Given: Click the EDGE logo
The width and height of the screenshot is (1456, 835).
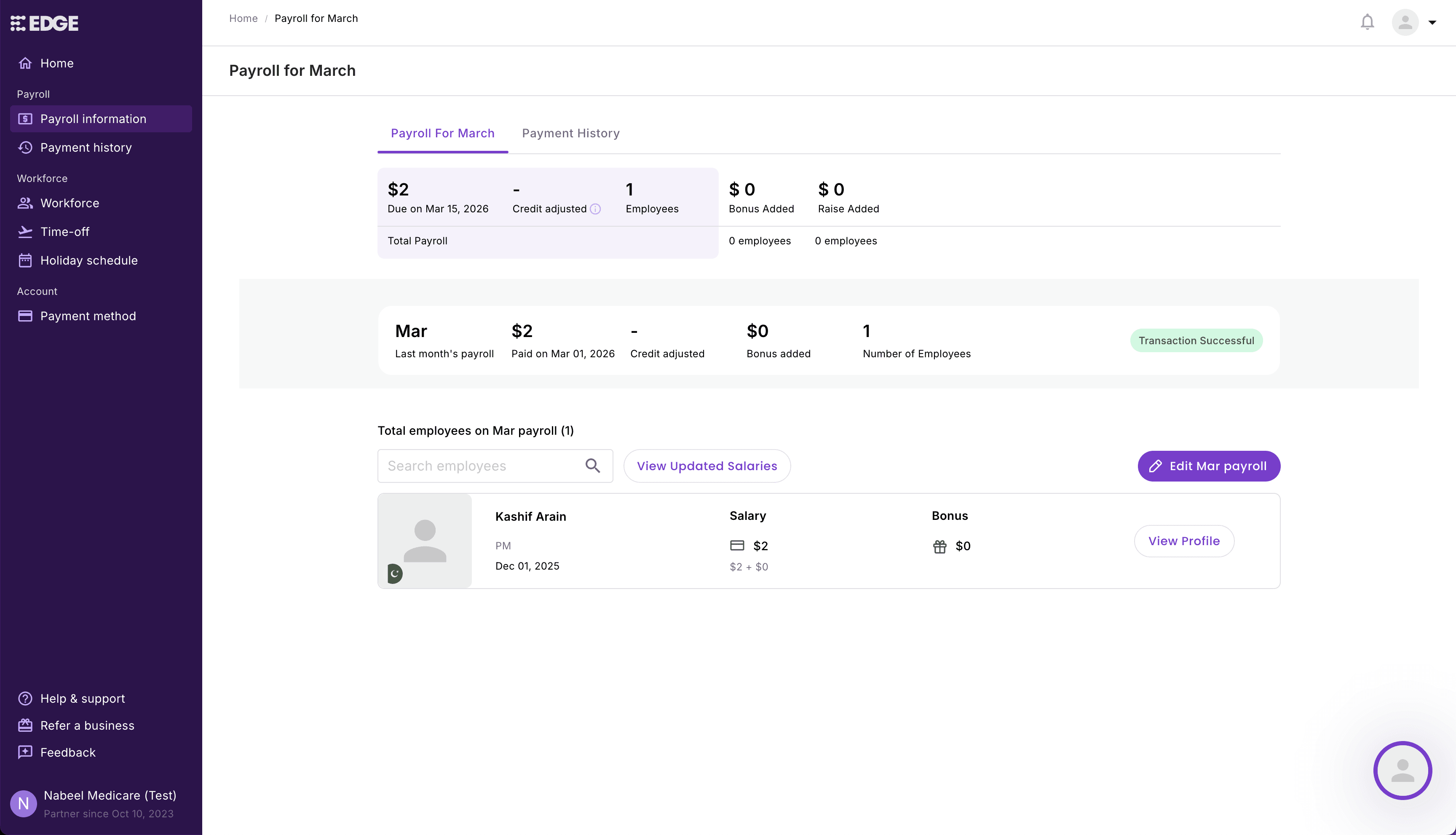Looking at the screenshot, I should (x=45, y=24).
